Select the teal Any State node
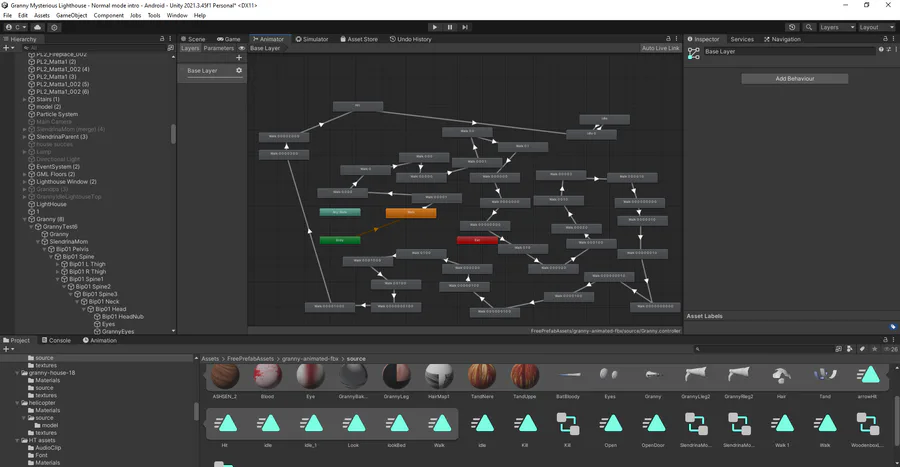The height and width of the screenshot is (467, 900). click(x=340, y=212)
